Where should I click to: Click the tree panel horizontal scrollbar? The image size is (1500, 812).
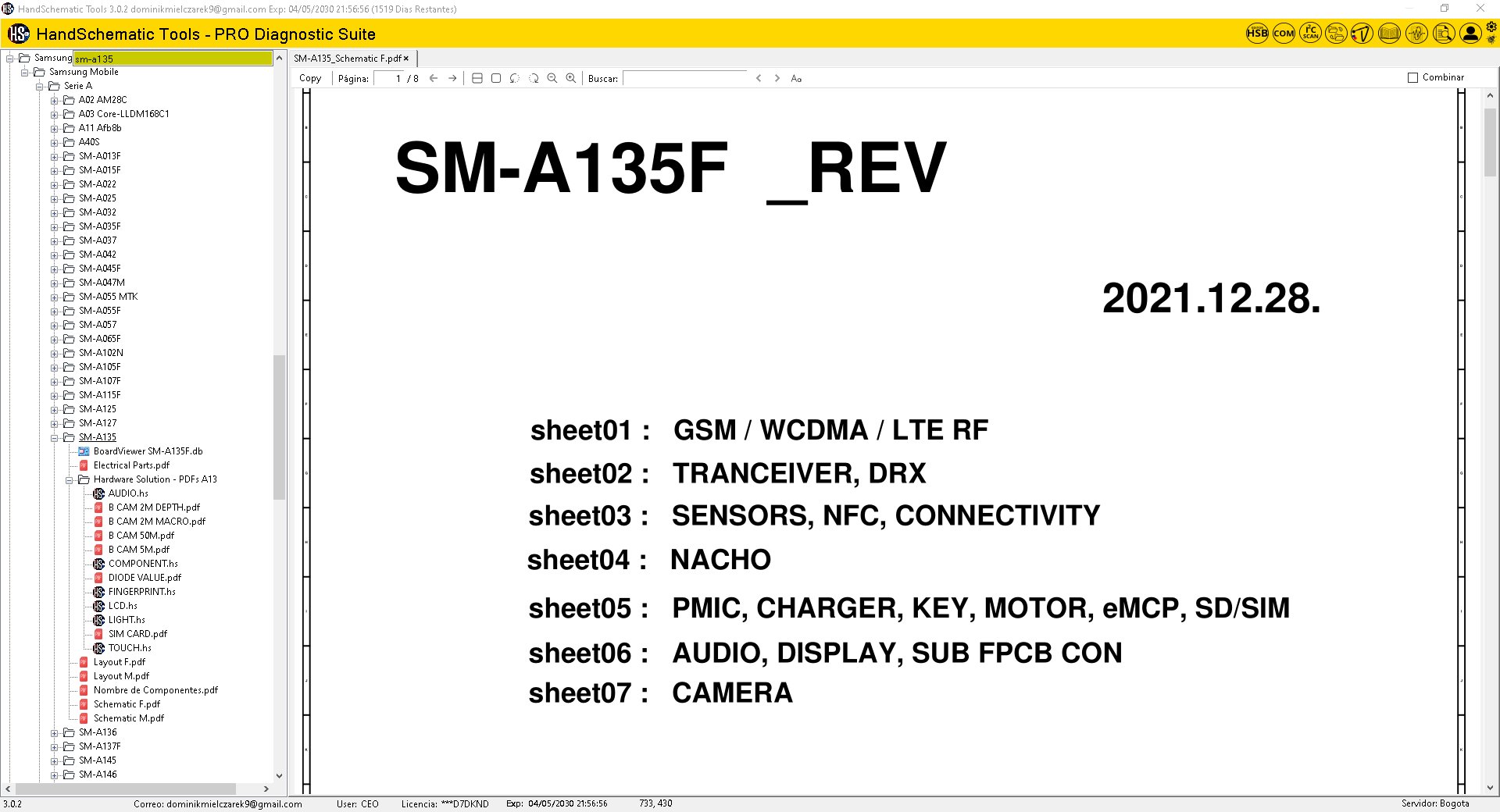click(x=126, y=789)
